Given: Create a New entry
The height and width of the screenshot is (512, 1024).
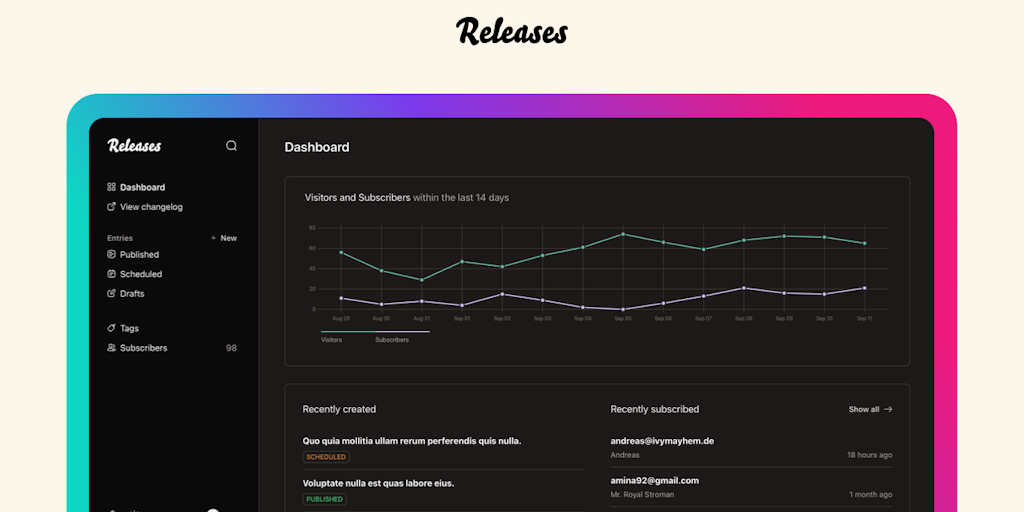Looking at the screenshot, I should pyautogui.click(x=223, y=238).
